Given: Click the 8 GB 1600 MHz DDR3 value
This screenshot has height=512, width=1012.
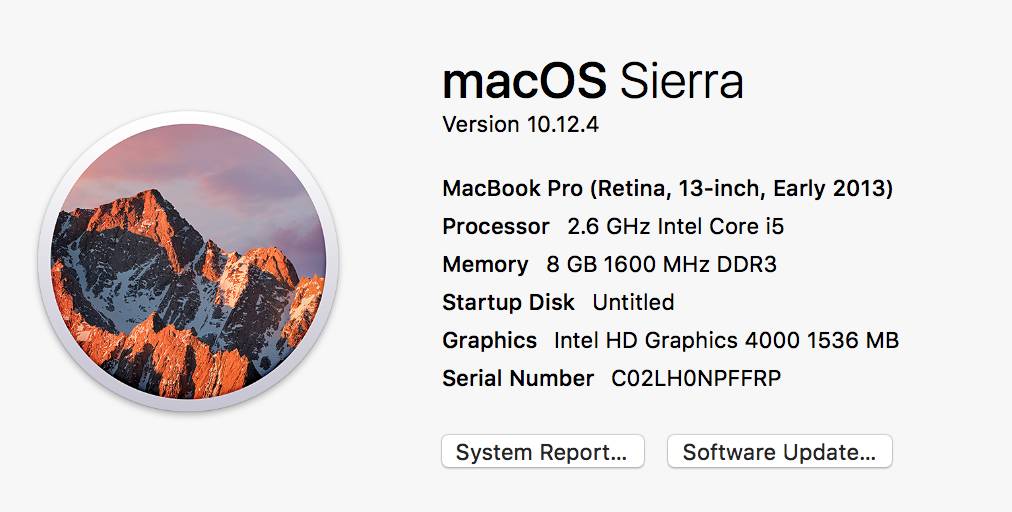Looking at the screenshot, I should [x=662, y=265].
